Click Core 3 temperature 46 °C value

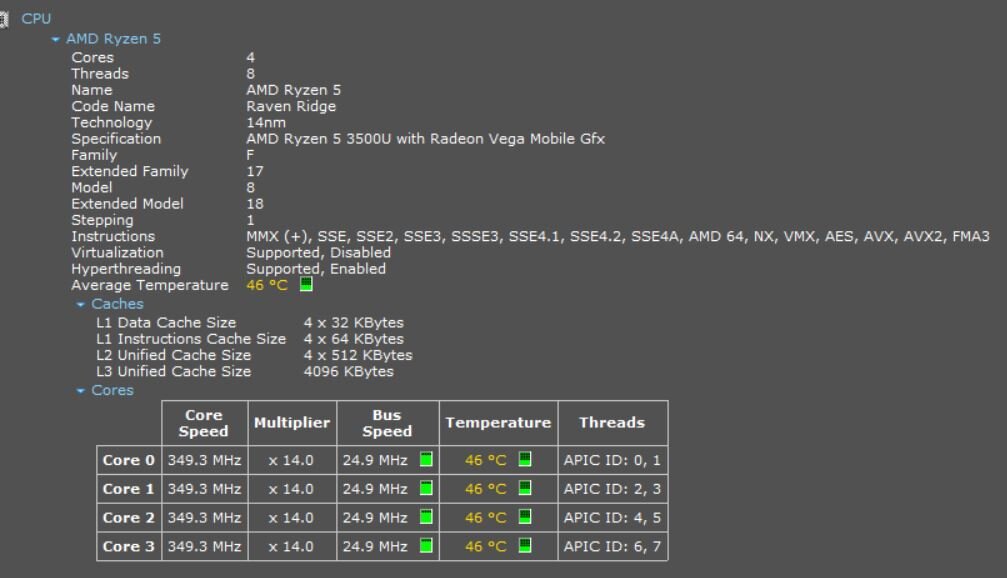(x=486, y=547)
